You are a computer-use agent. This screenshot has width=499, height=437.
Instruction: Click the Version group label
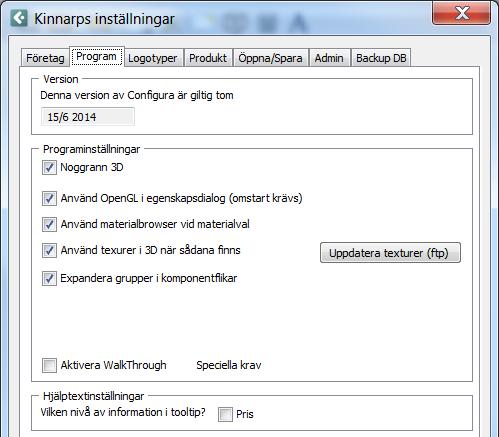click(x=61, y=79)
